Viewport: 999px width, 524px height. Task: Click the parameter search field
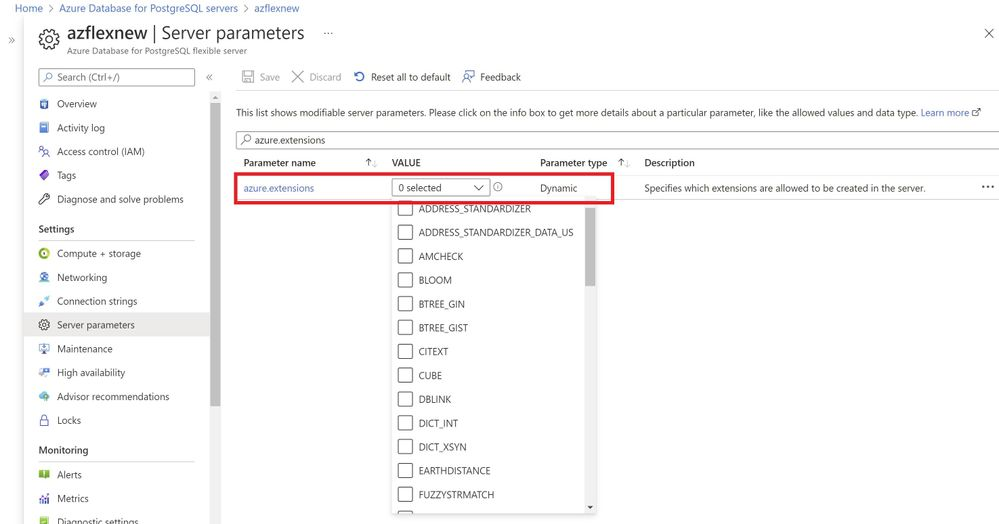[615, 140]
